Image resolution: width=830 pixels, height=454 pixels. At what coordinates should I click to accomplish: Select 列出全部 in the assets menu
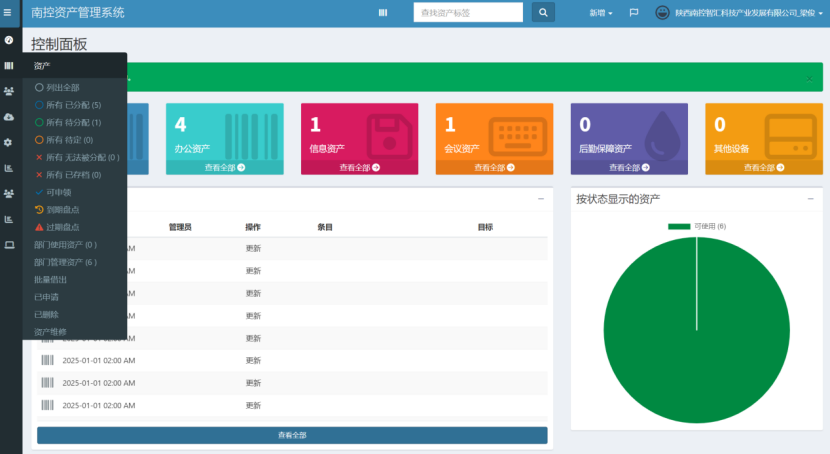tap(62, 87)
